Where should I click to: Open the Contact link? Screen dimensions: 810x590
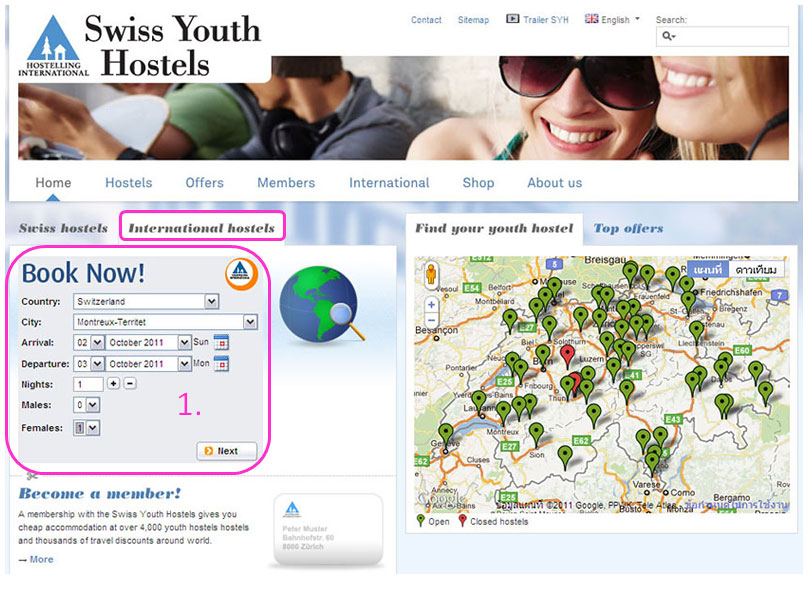[x=426, y=20]
